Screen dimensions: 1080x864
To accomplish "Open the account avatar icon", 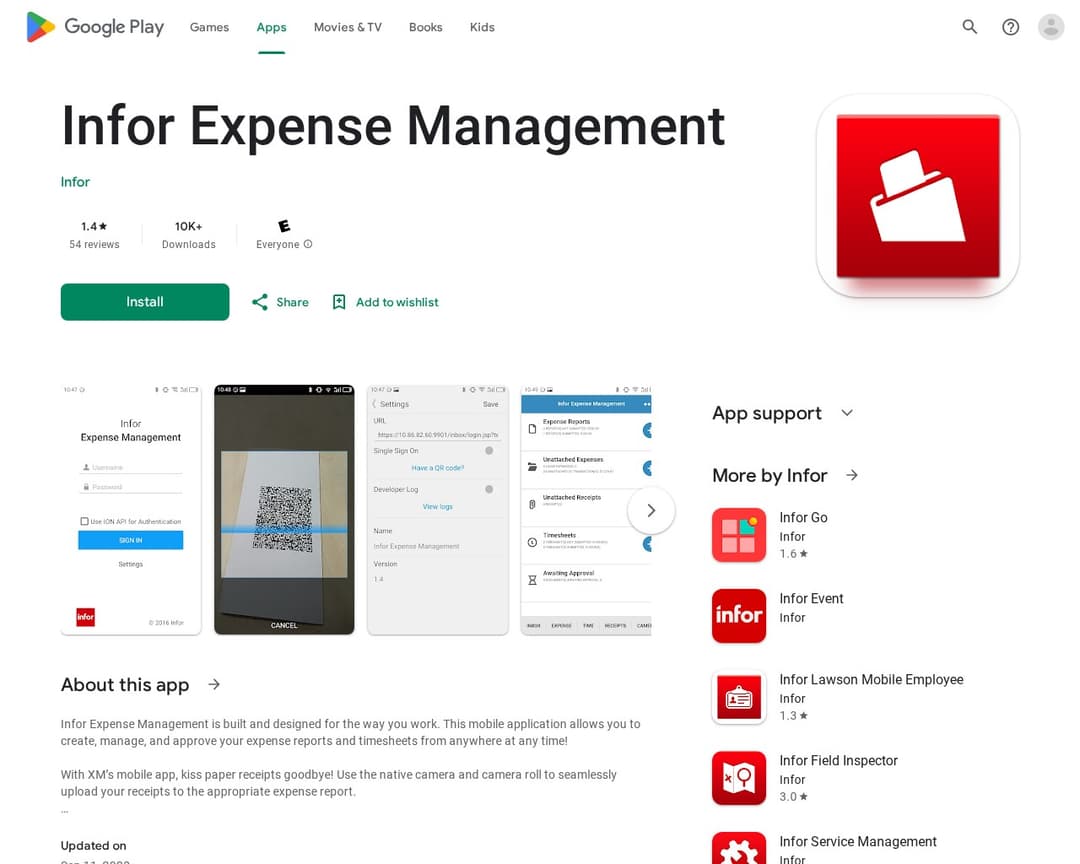I will (1051, 27).
